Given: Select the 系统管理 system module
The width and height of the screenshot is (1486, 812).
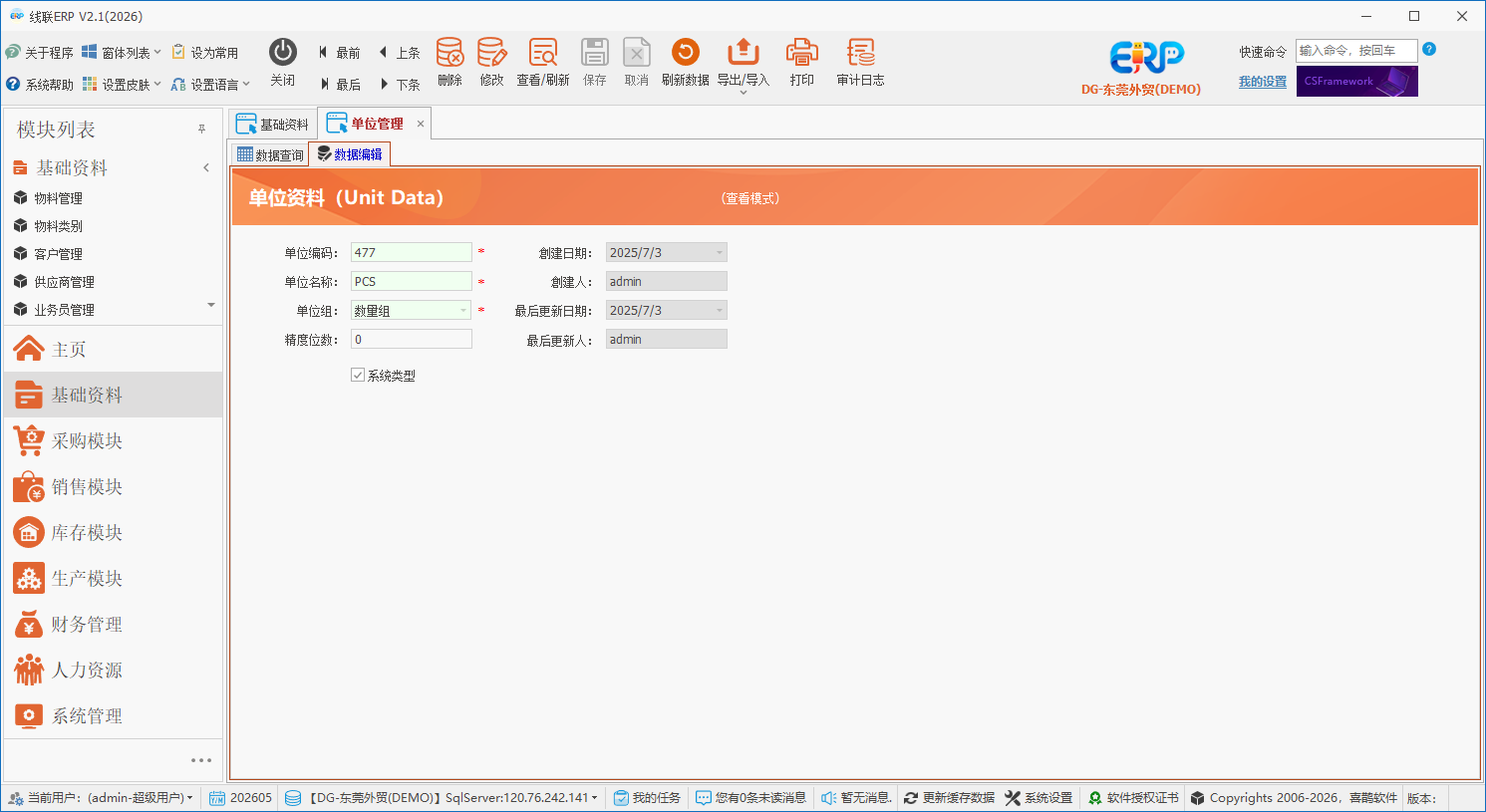Looking at the screenshot, I should [114, 715].
